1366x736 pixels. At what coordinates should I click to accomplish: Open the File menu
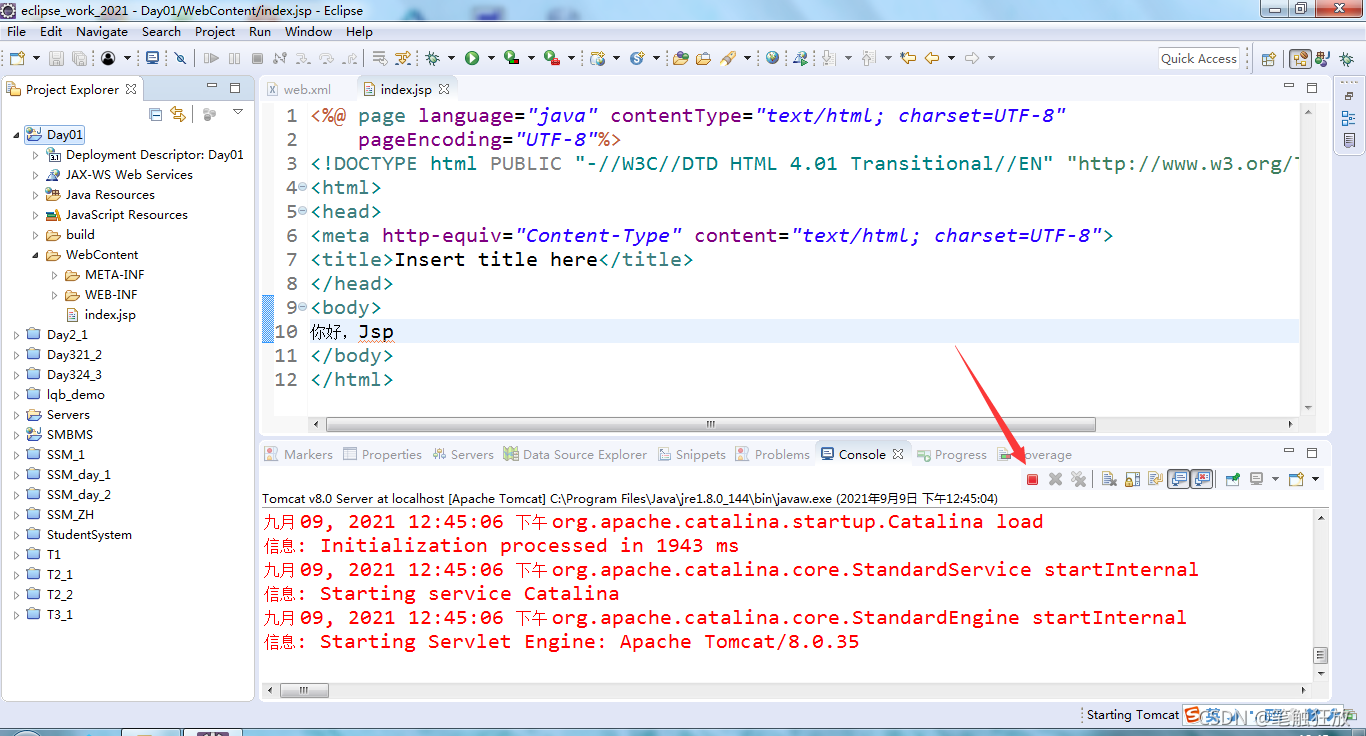(x=16, y=31)
